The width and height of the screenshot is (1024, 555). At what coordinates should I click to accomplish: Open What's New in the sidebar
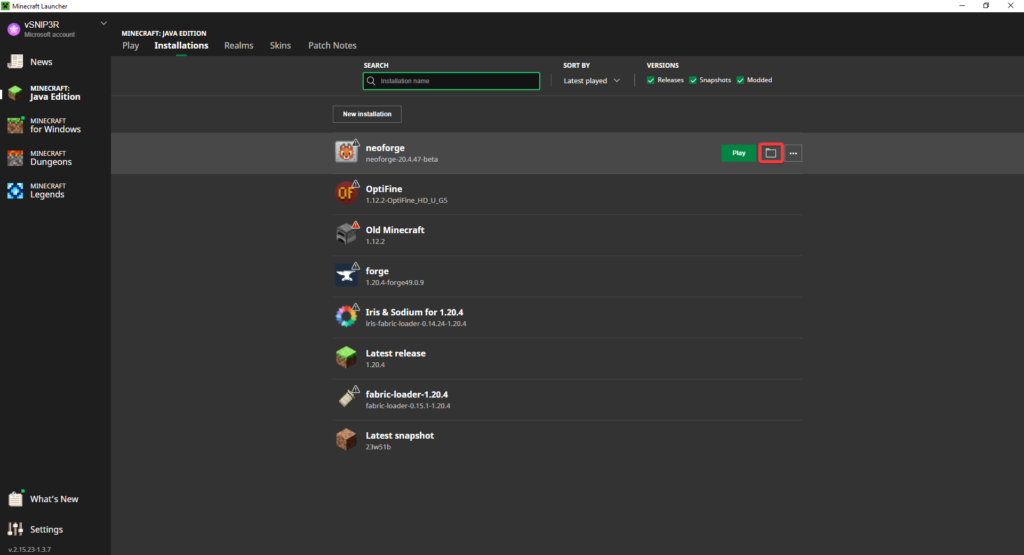coord(54,499)
